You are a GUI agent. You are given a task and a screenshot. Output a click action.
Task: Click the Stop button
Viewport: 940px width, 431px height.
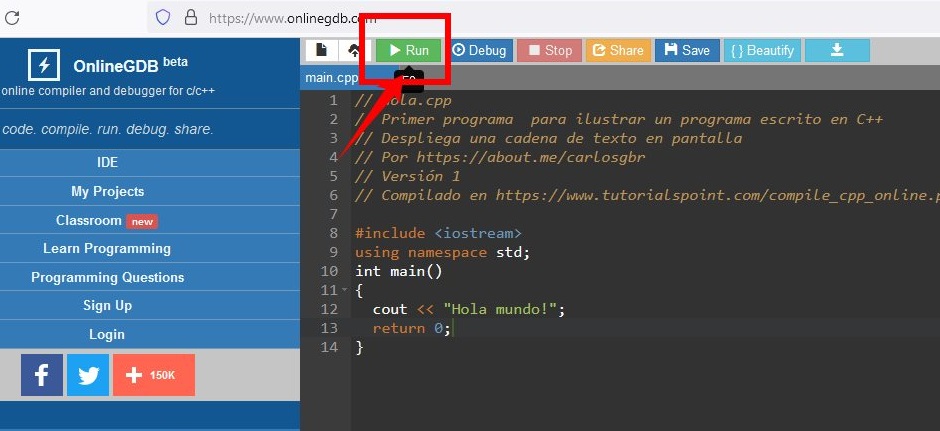[549, 50]
